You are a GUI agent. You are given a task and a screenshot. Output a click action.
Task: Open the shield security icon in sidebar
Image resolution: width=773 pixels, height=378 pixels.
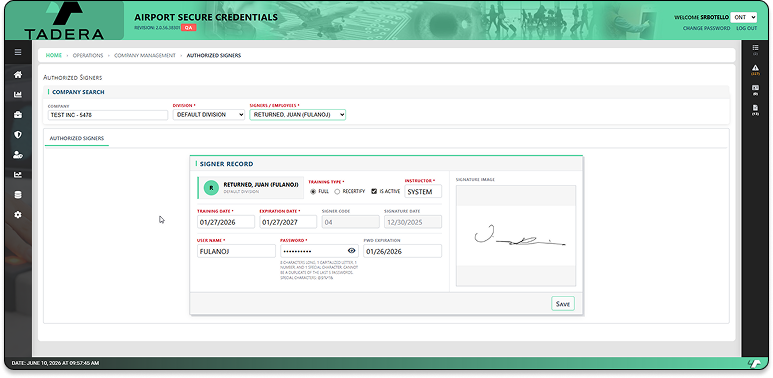[x=18, y=135]
